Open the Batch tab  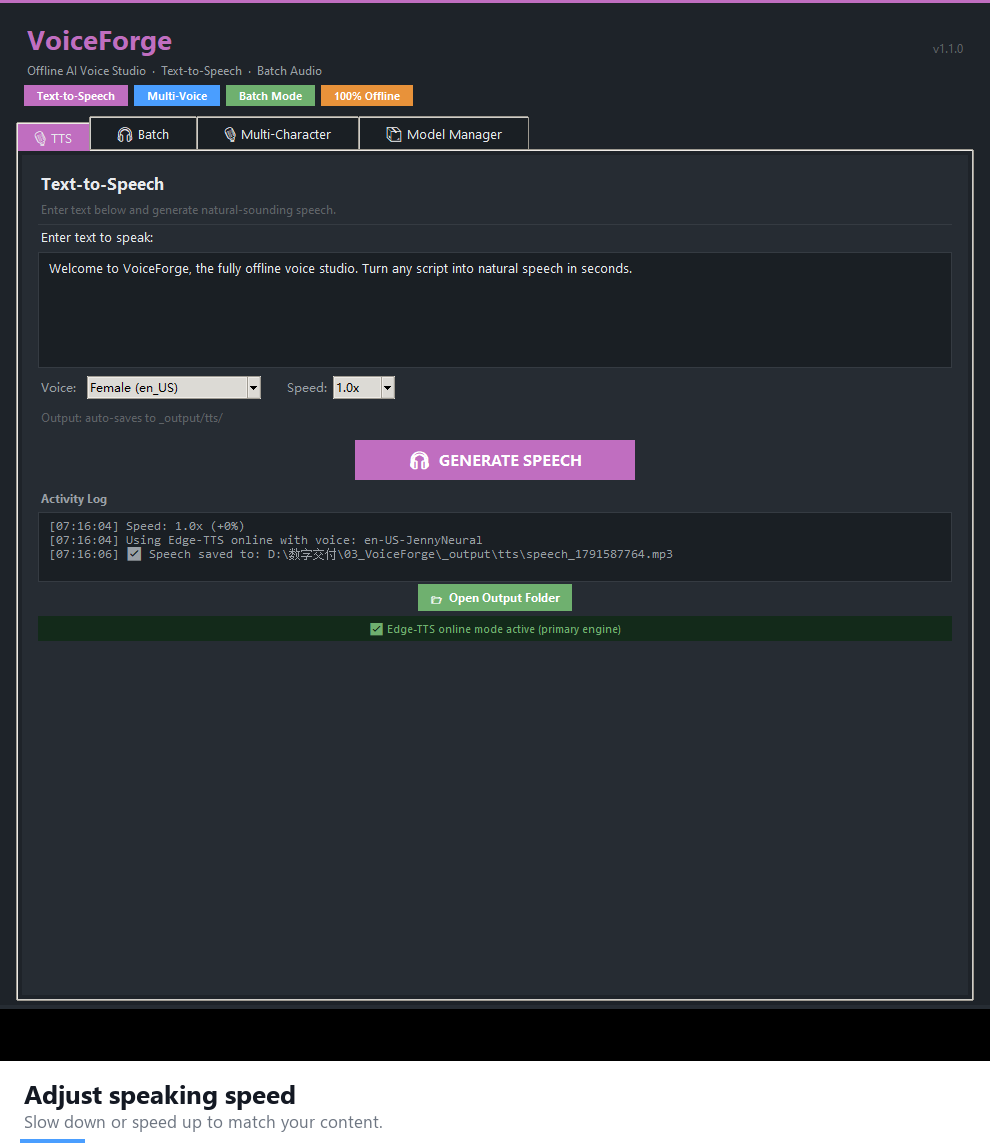tap(144, 134)
